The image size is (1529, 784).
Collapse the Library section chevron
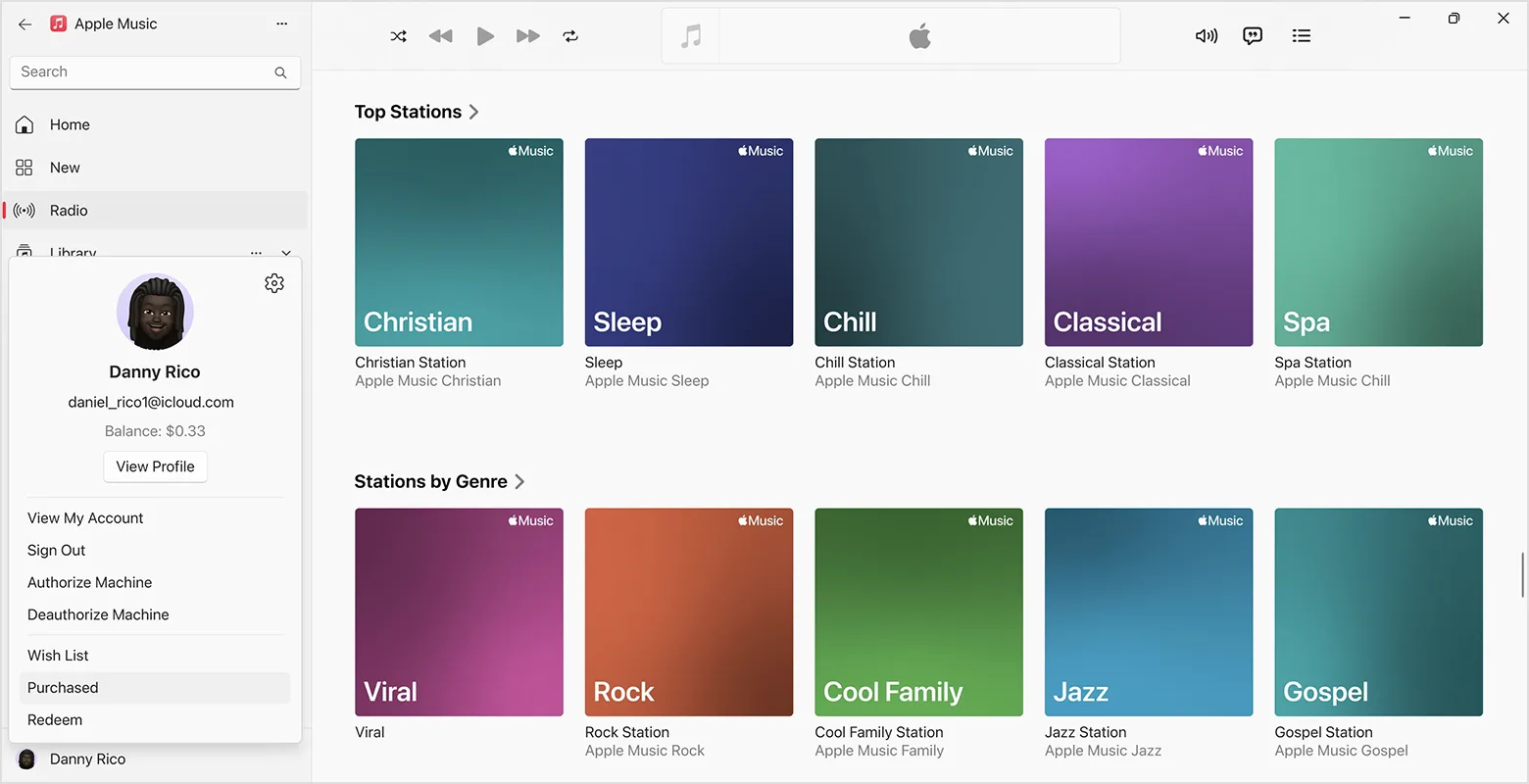click(285, 253)
